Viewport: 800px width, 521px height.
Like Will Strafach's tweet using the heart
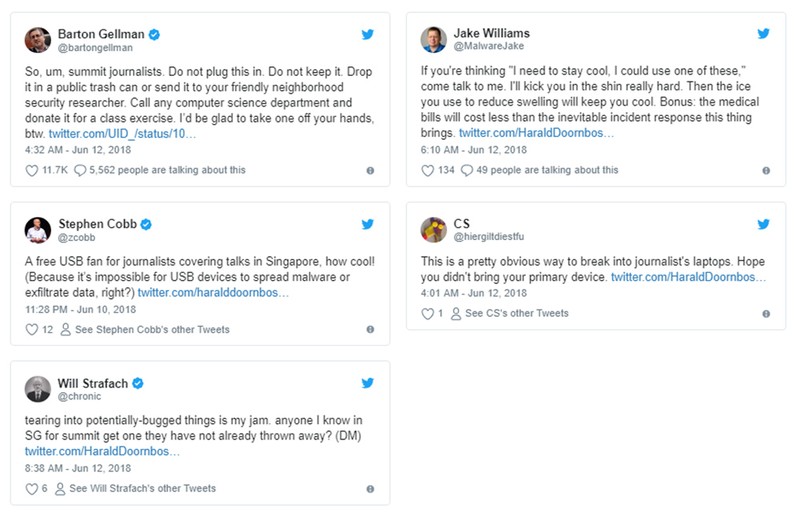31,489
